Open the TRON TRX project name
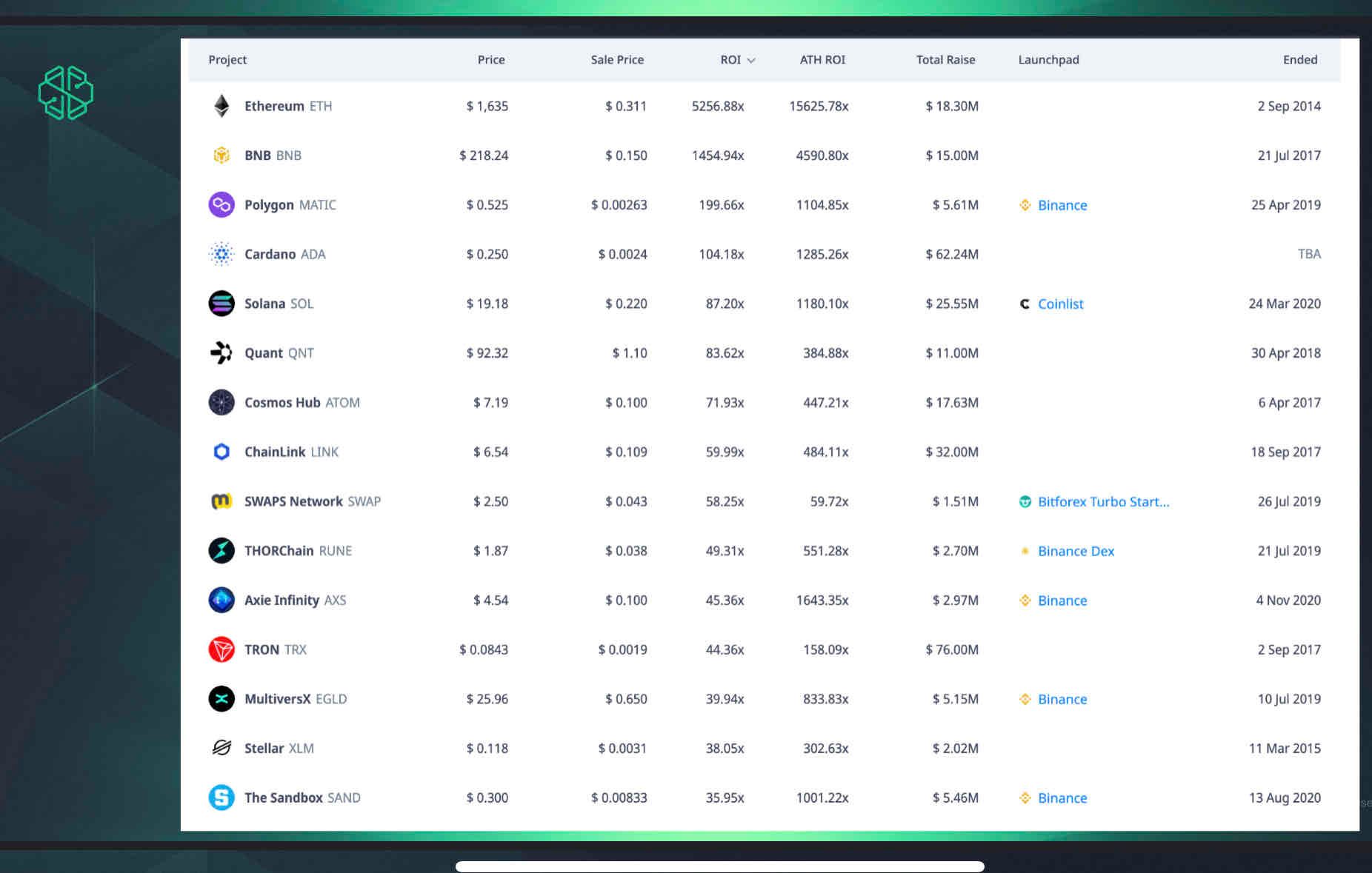 (276, 649)
